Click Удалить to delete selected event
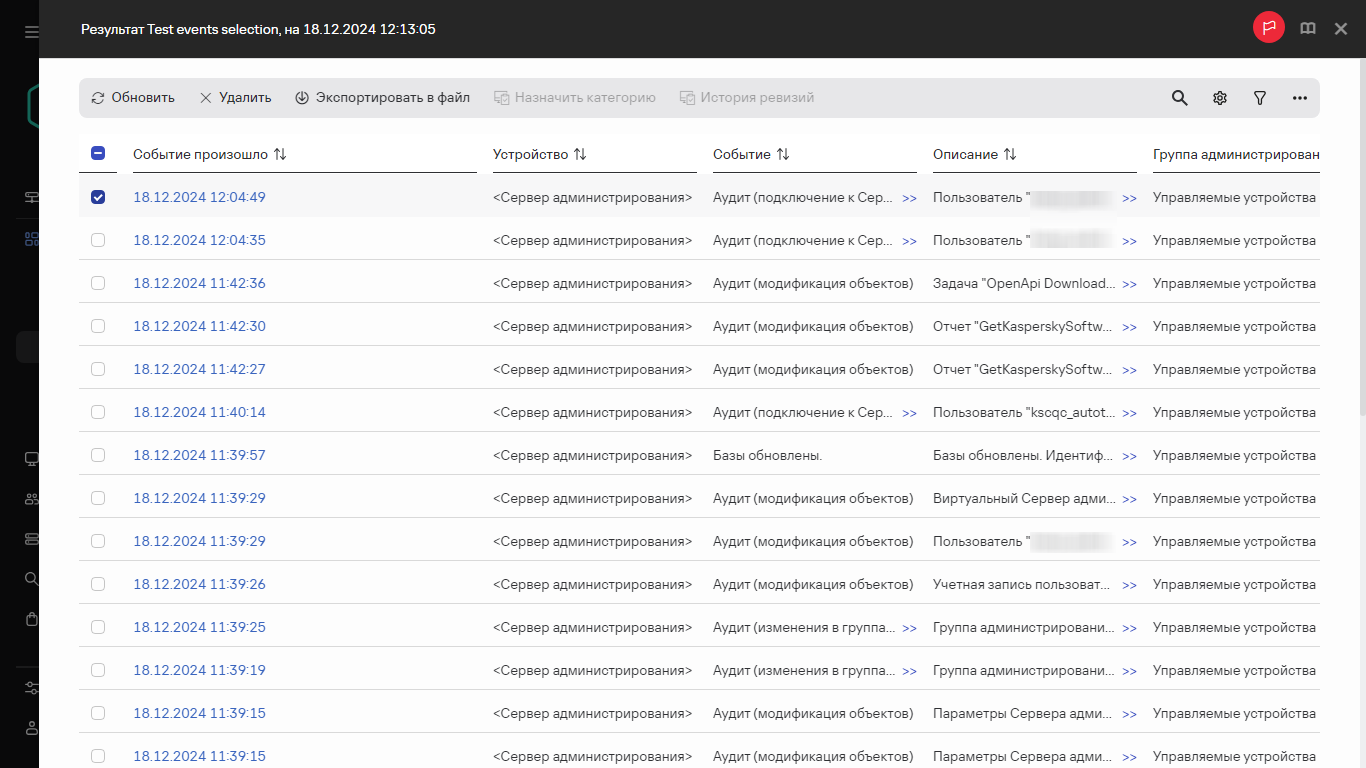The image size is (1366, 768). tap(235, 98)
